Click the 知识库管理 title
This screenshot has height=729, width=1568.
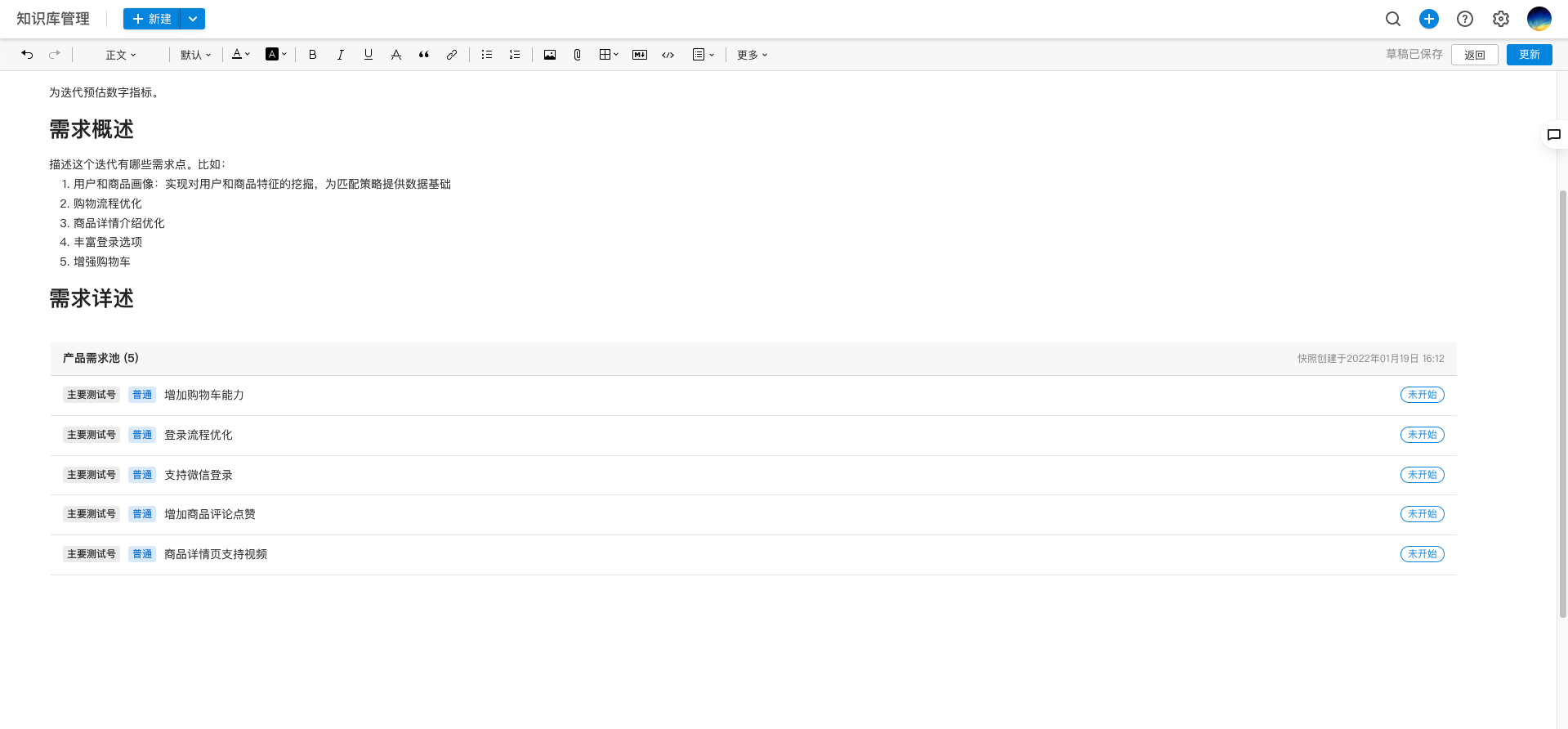[53, 19]
